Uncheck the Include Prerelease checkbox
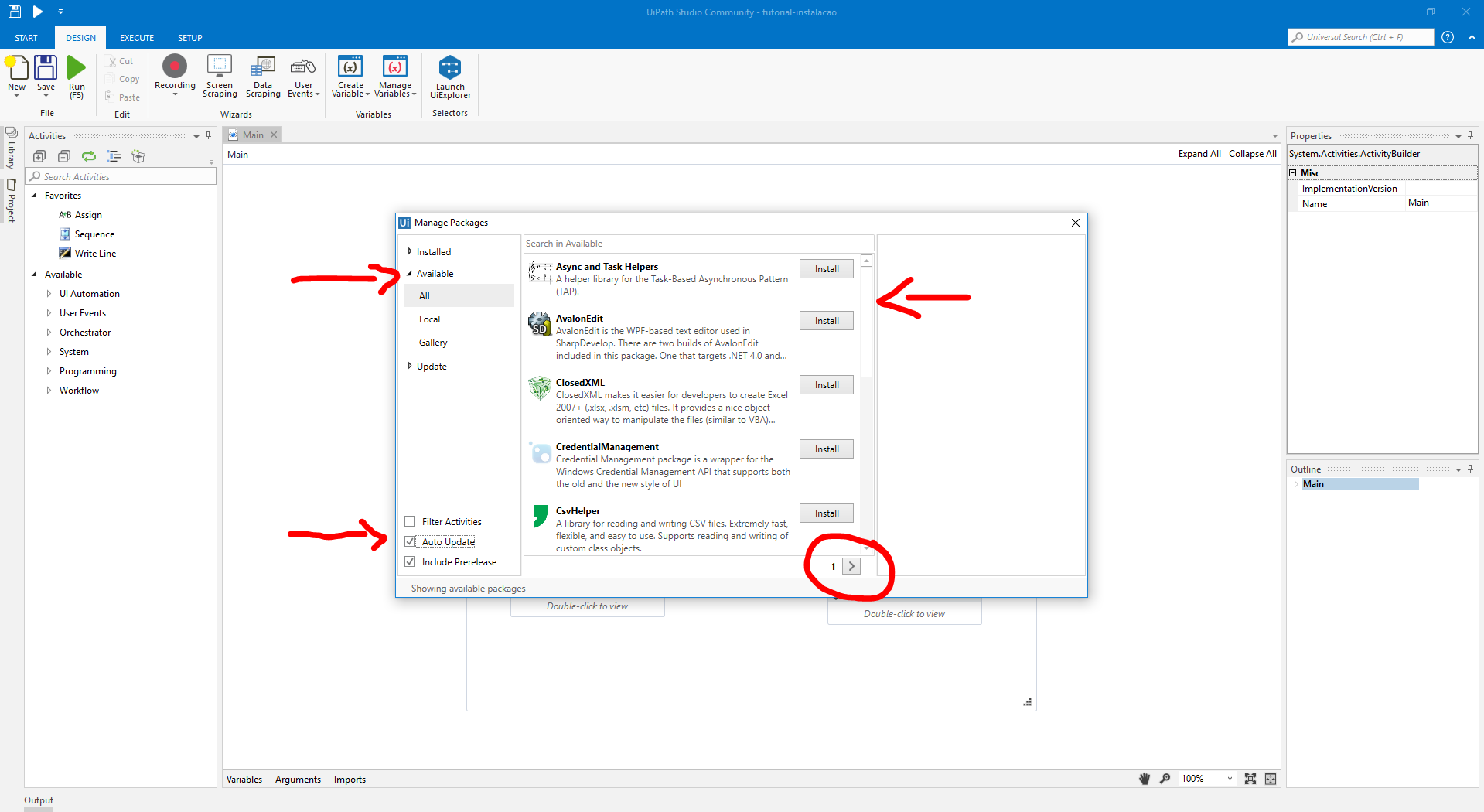 pyautogui.click(x=410, y=561)
